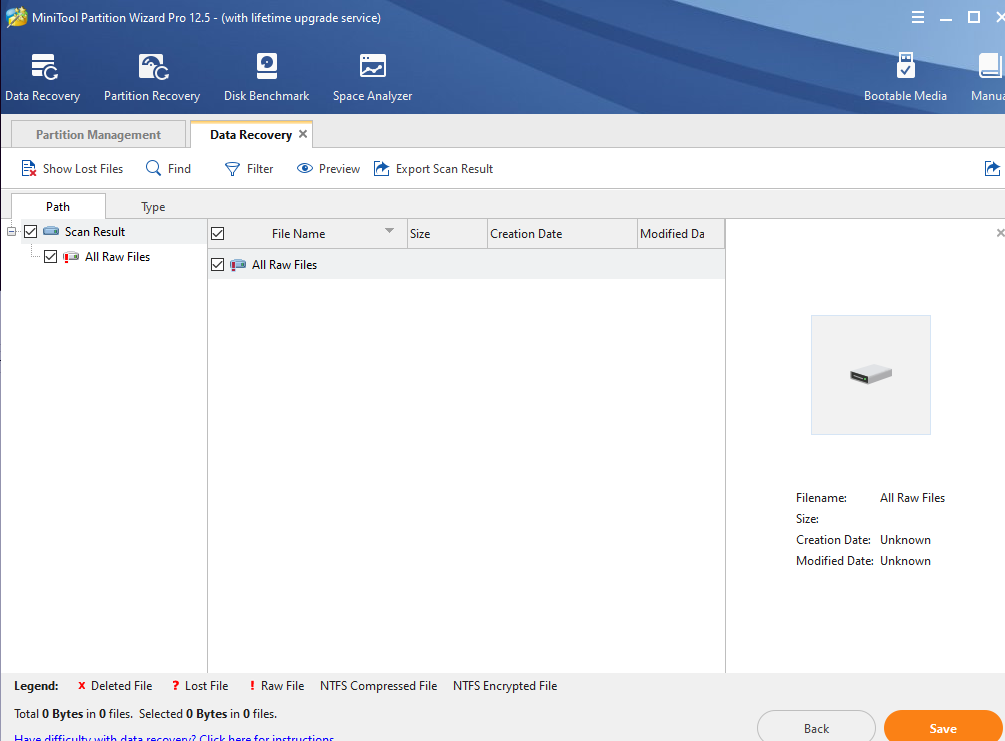Click the drive thumbnail in the preview pane
Viewport: 1005px width, 741px height.
pos(870,375)
